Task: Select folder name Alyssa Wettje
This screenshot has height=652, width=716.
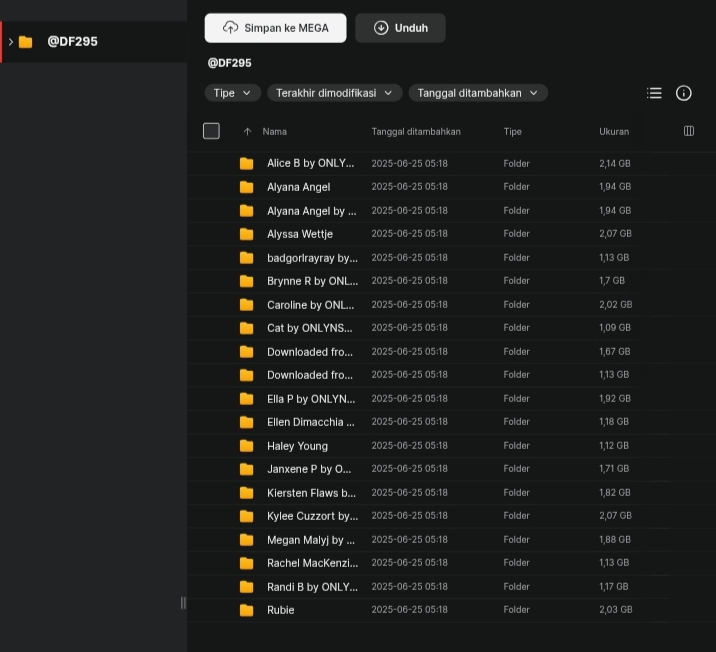Action: click(300, 234)
